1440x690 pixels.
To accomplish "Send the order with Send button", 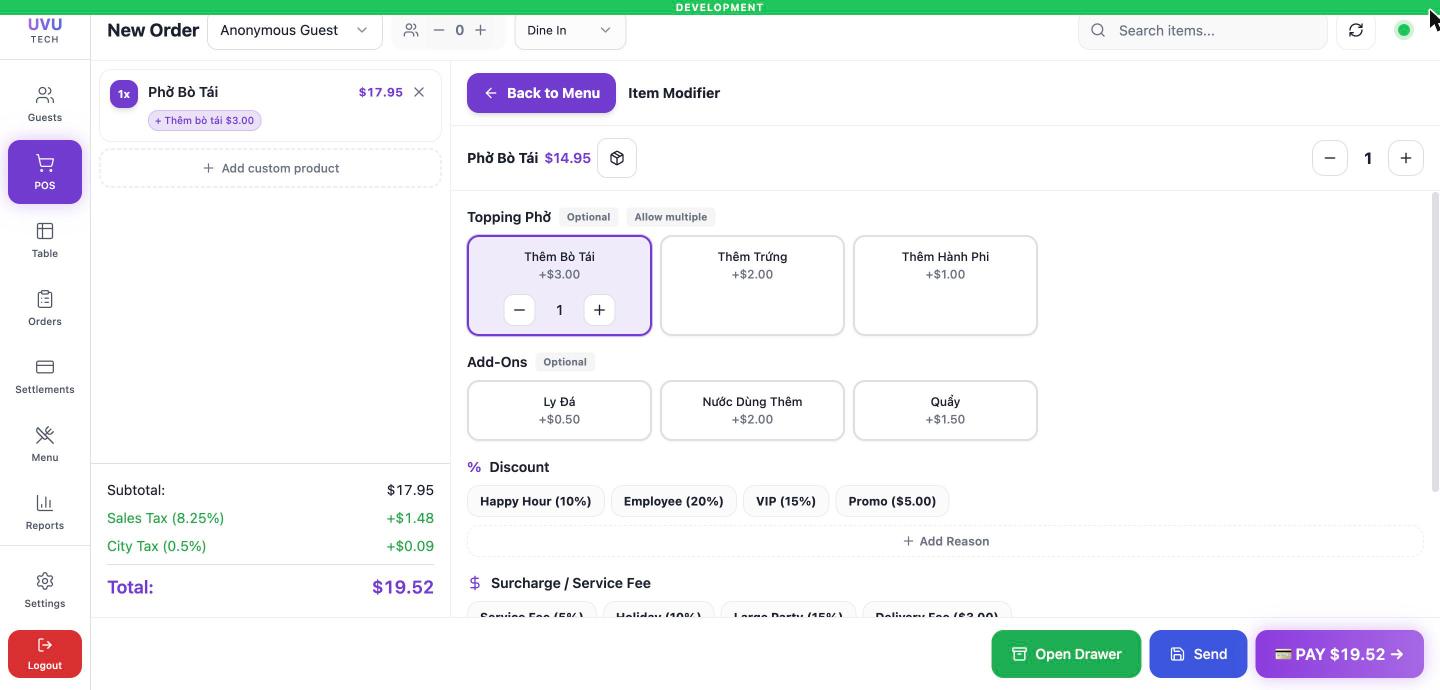I will (x=1198, y=654).
